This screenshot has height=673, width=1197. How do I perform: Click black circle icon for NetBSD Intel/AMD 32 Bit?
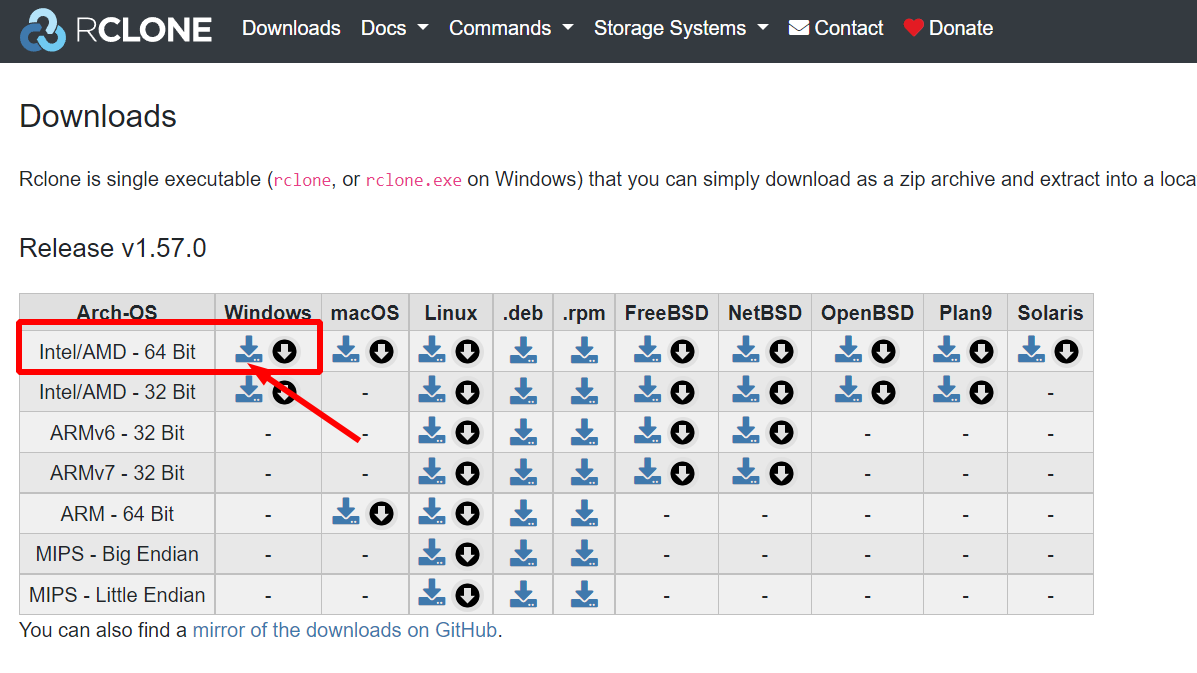[781, 392]
